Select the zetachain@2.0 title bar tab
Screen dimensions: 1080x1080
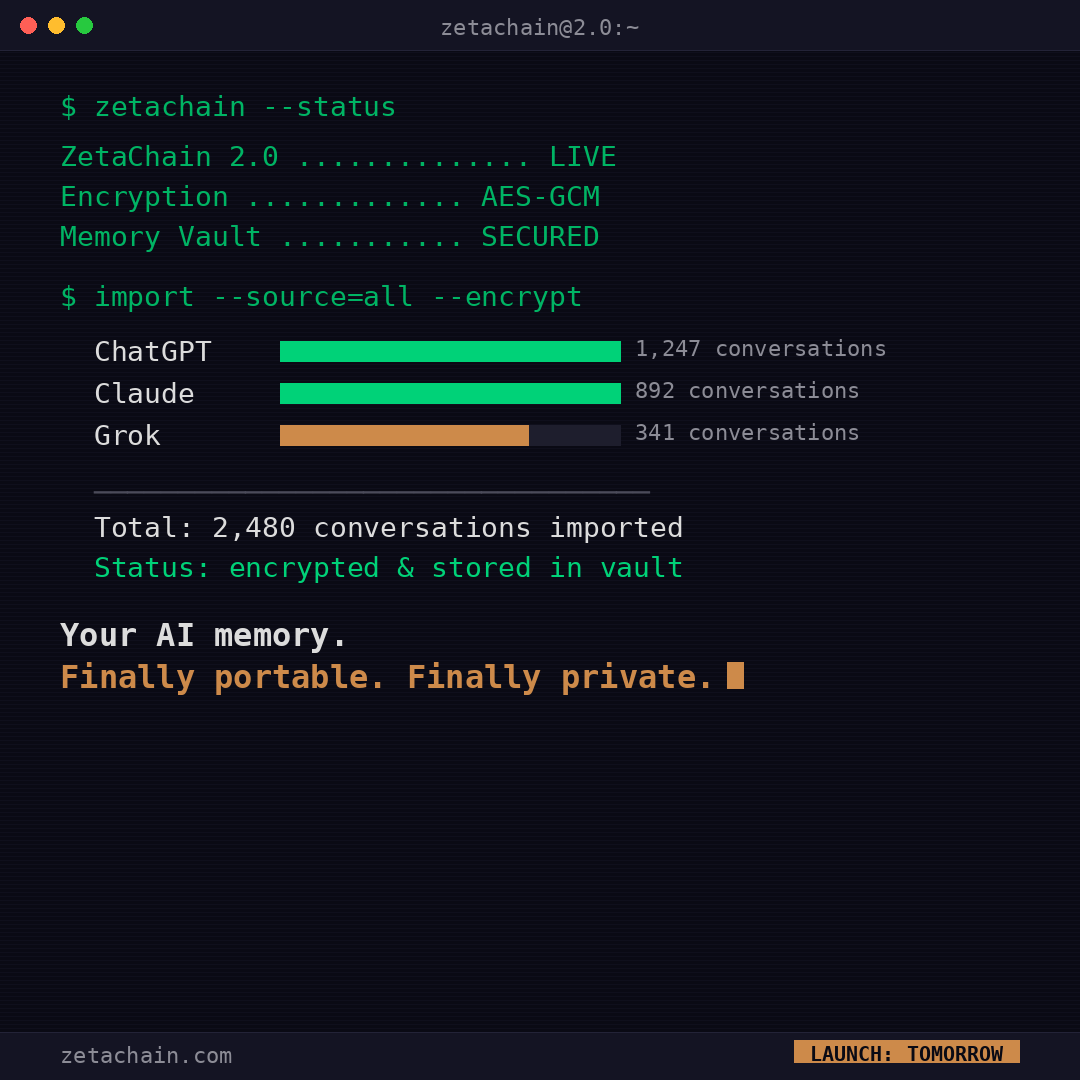coord(540,27)
